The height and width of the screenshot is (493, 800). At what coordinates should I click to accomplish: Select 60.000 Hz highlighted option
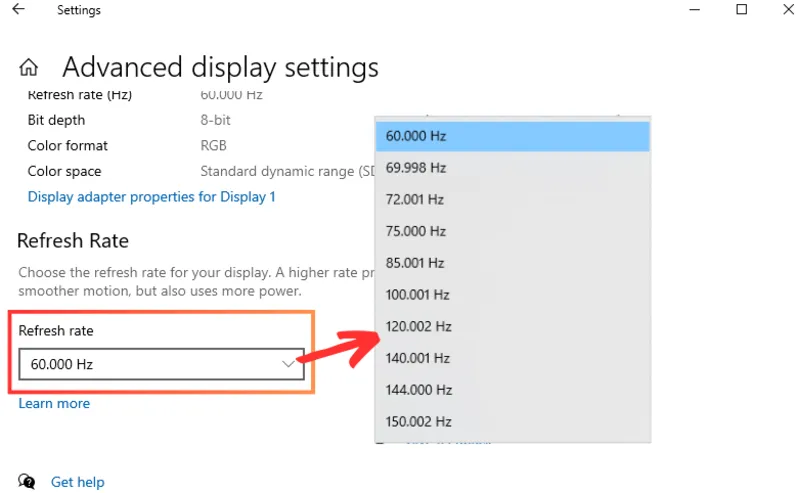[512, 136]
